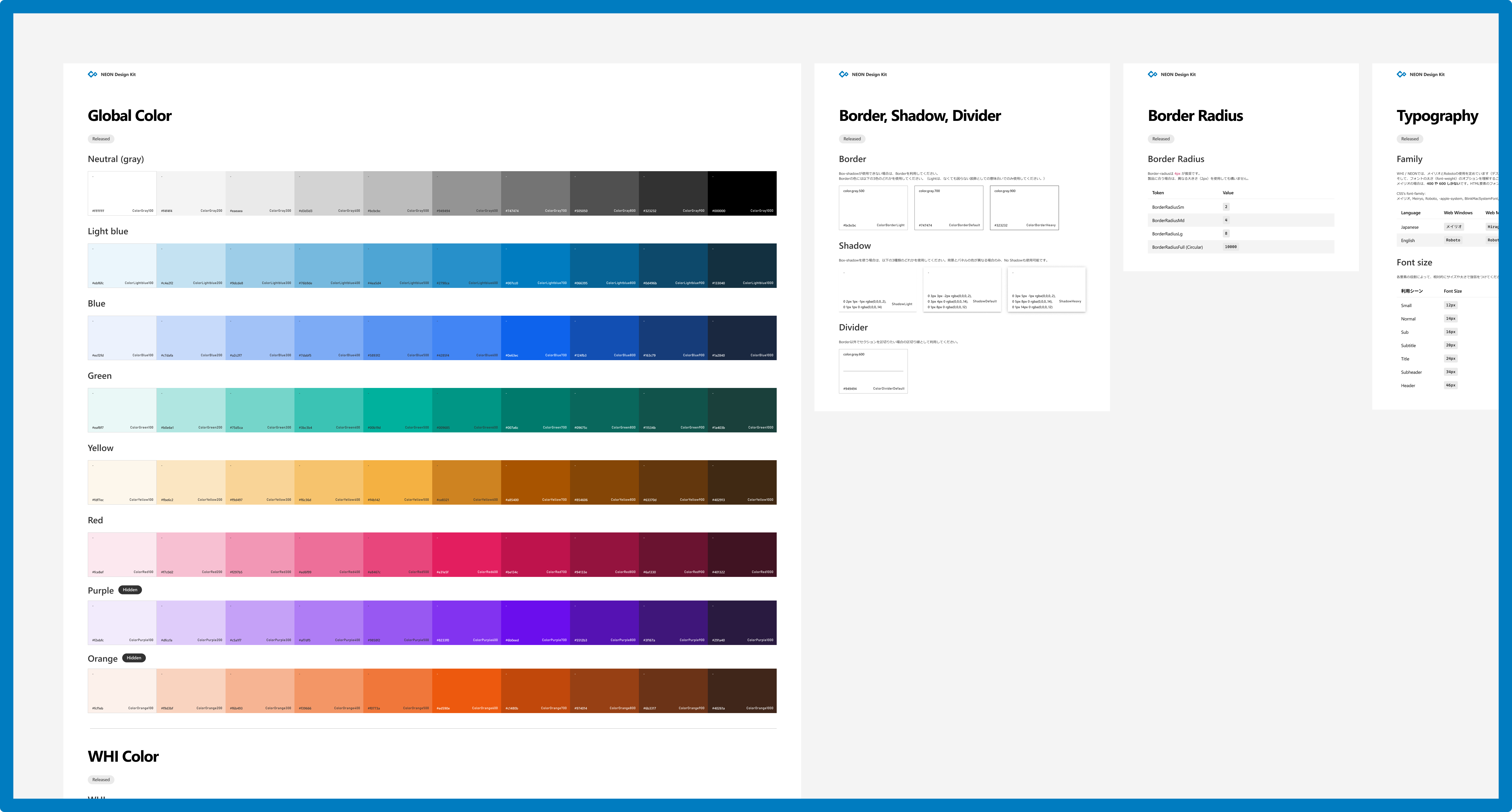Select the ColorGreen800 swatch
This screenshot has width=1512, height=812.
tap(604, 410)
